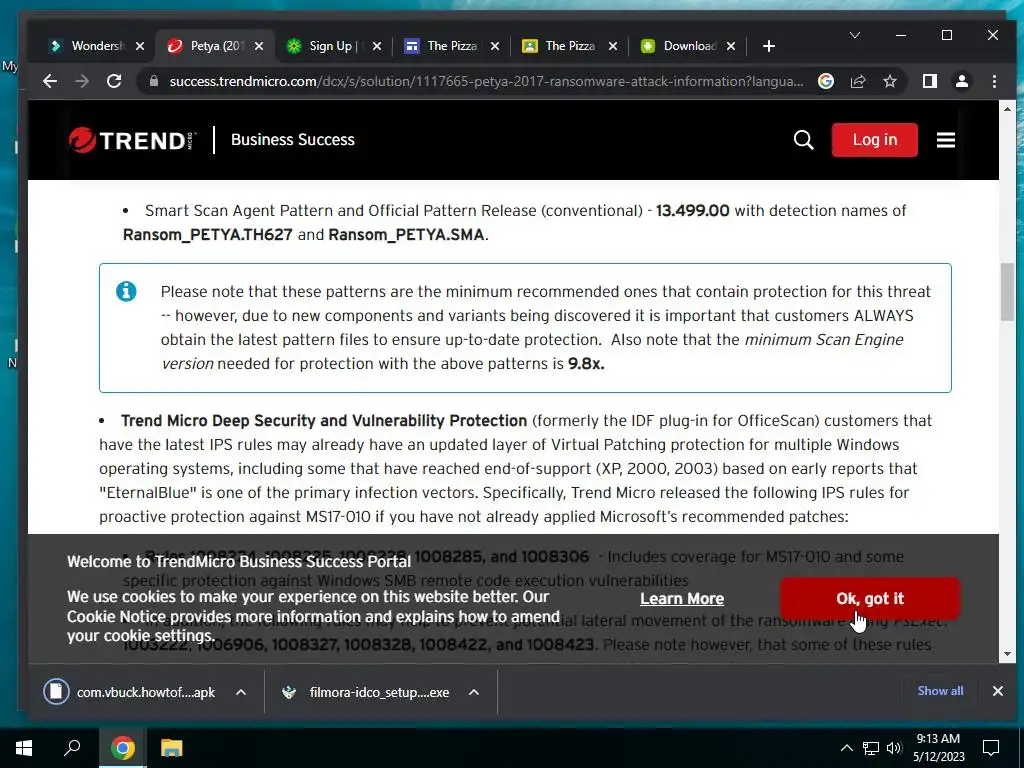Close the Petya tab
The width and height of the screenshot is (1024, 768).
coord(259,46)
